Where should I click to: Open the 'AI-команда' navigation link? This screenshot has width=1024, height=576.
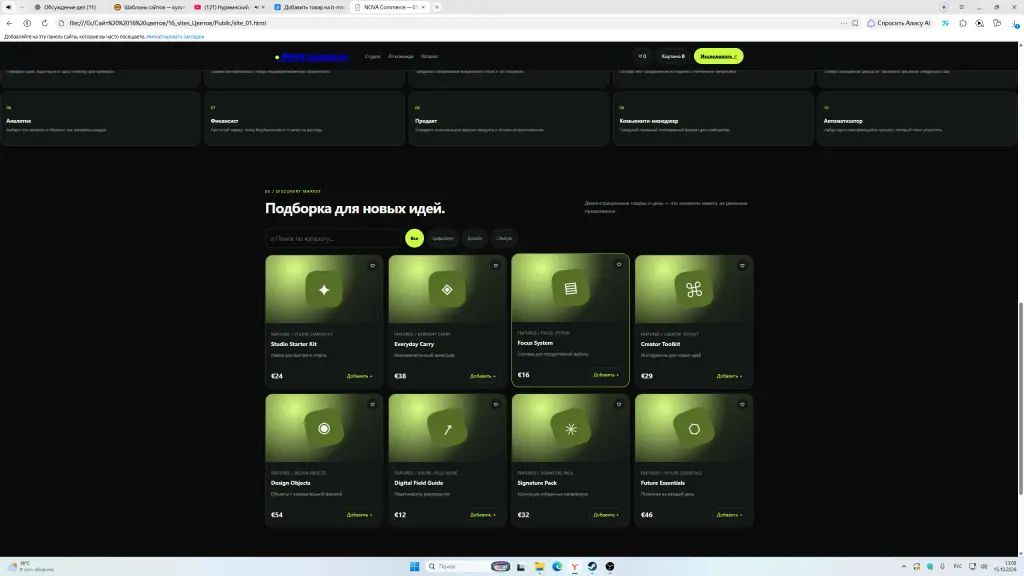400,56
